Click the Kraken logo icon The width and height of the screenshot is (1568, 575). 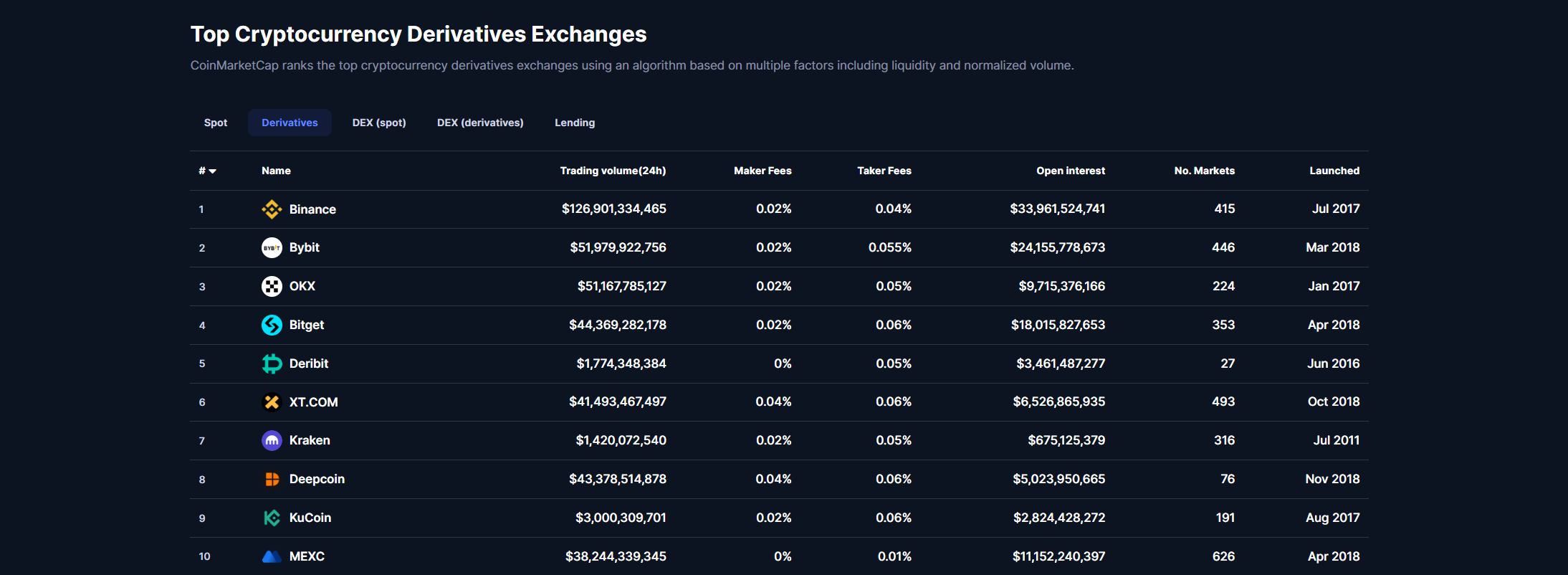[x=272, y=441]
